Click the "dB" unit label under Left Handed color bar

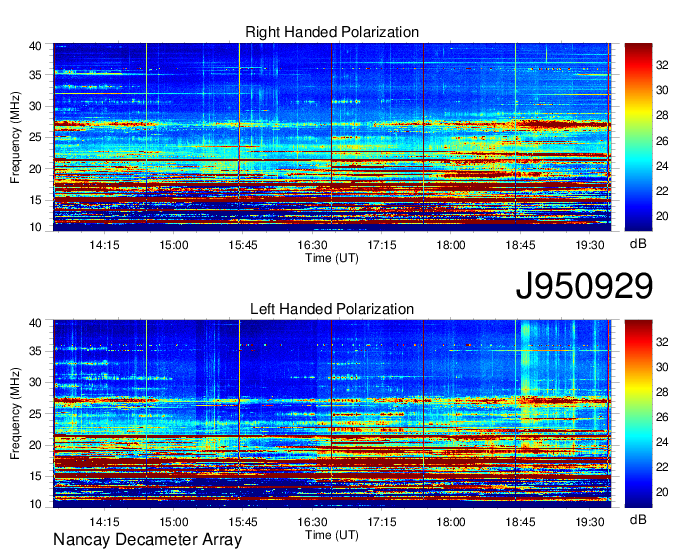click(x=638, y=520)
